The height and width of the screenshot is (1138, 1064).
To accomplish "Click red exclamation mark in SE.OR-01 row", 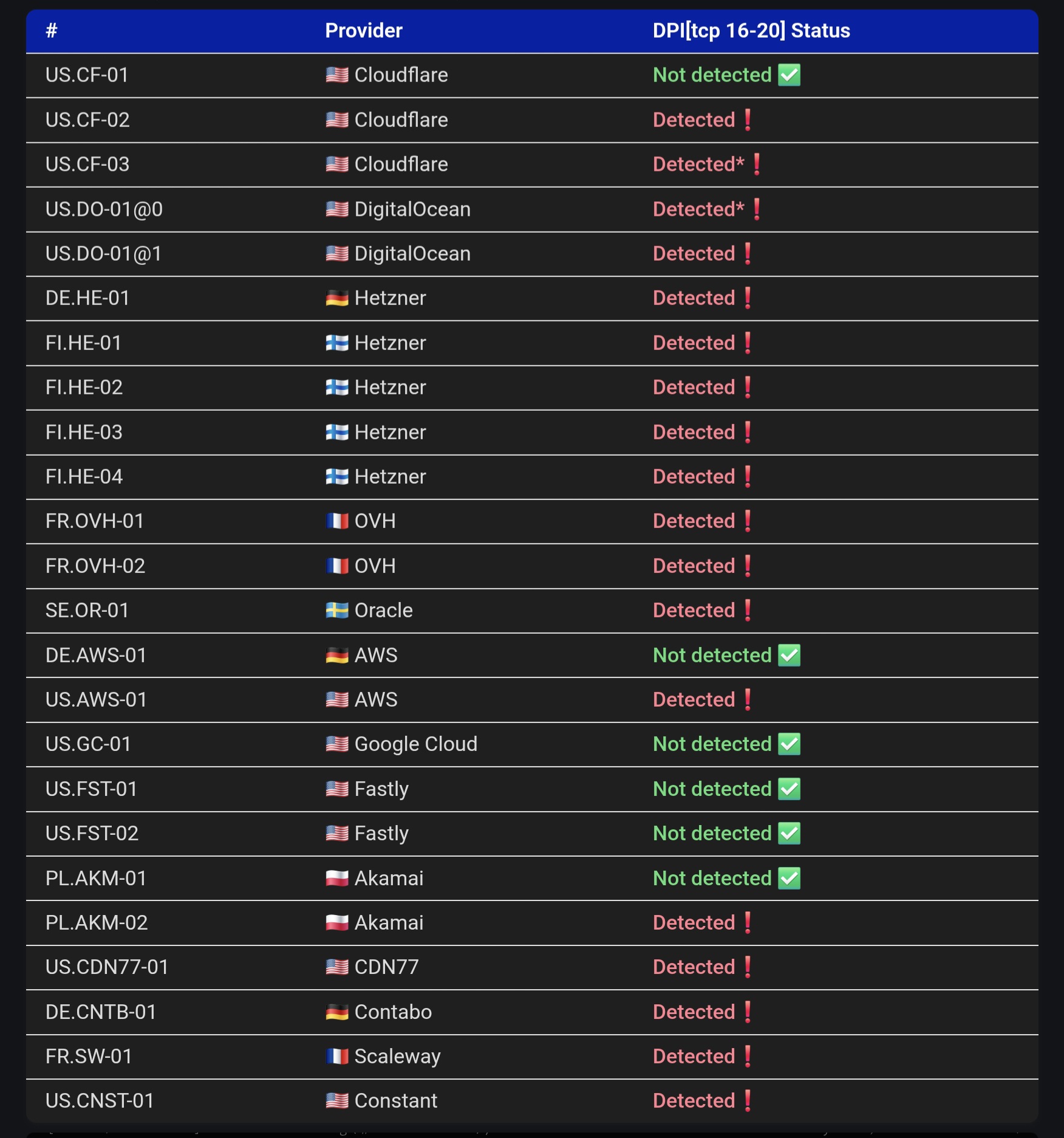I will (x=748, y=610).
